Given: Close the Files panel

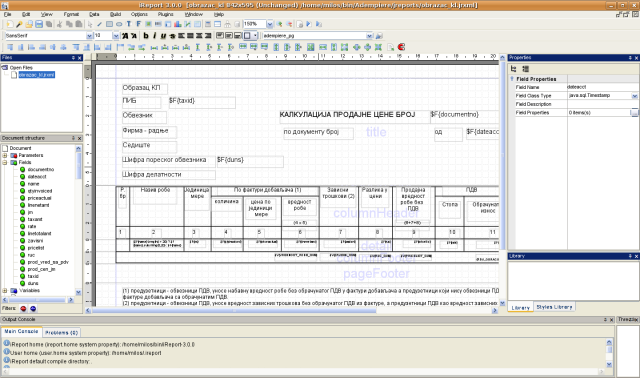Looking at the screenshot, I should click(x=80, y=58).
